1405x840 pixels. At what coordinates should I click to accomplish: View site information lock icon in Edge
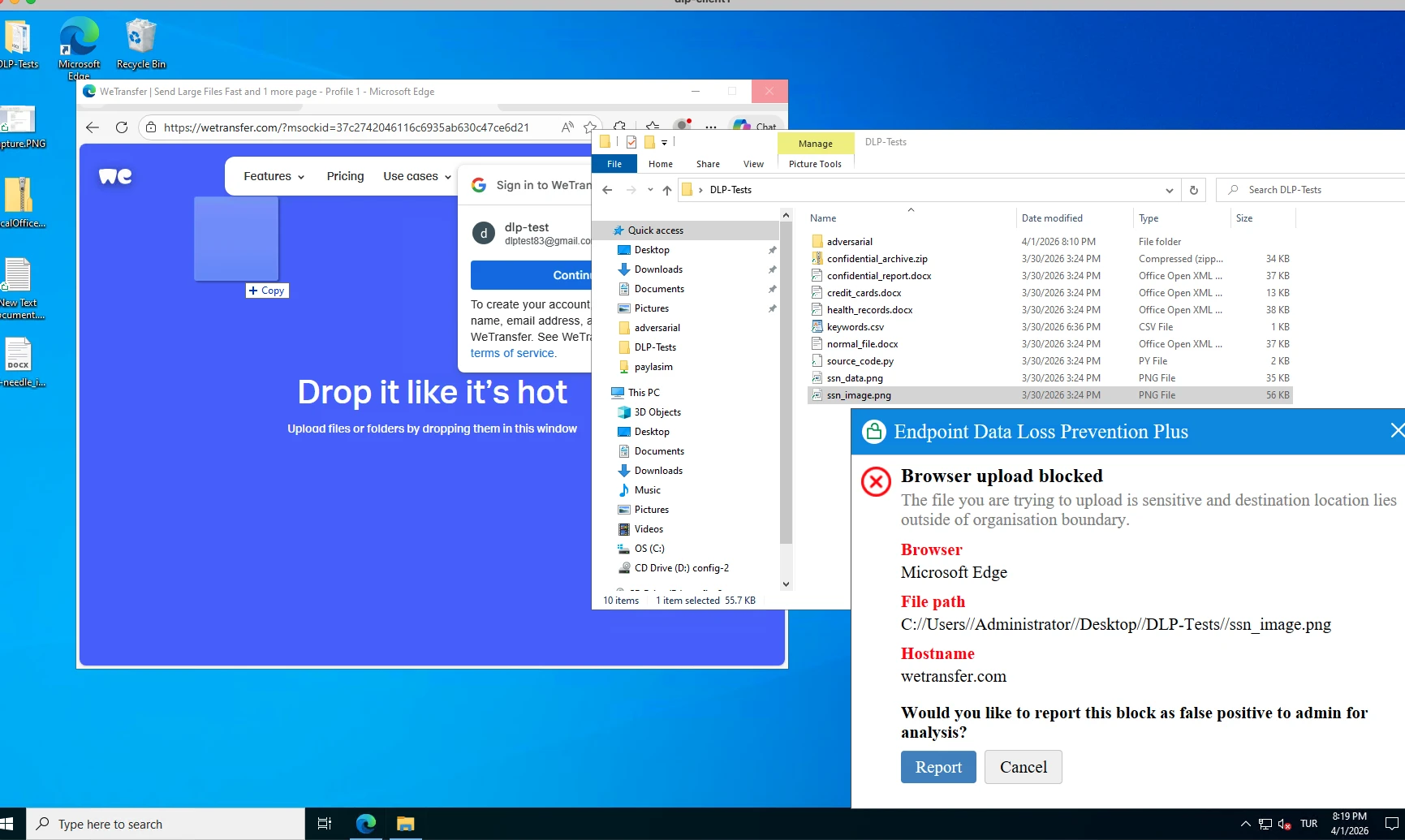150,127
